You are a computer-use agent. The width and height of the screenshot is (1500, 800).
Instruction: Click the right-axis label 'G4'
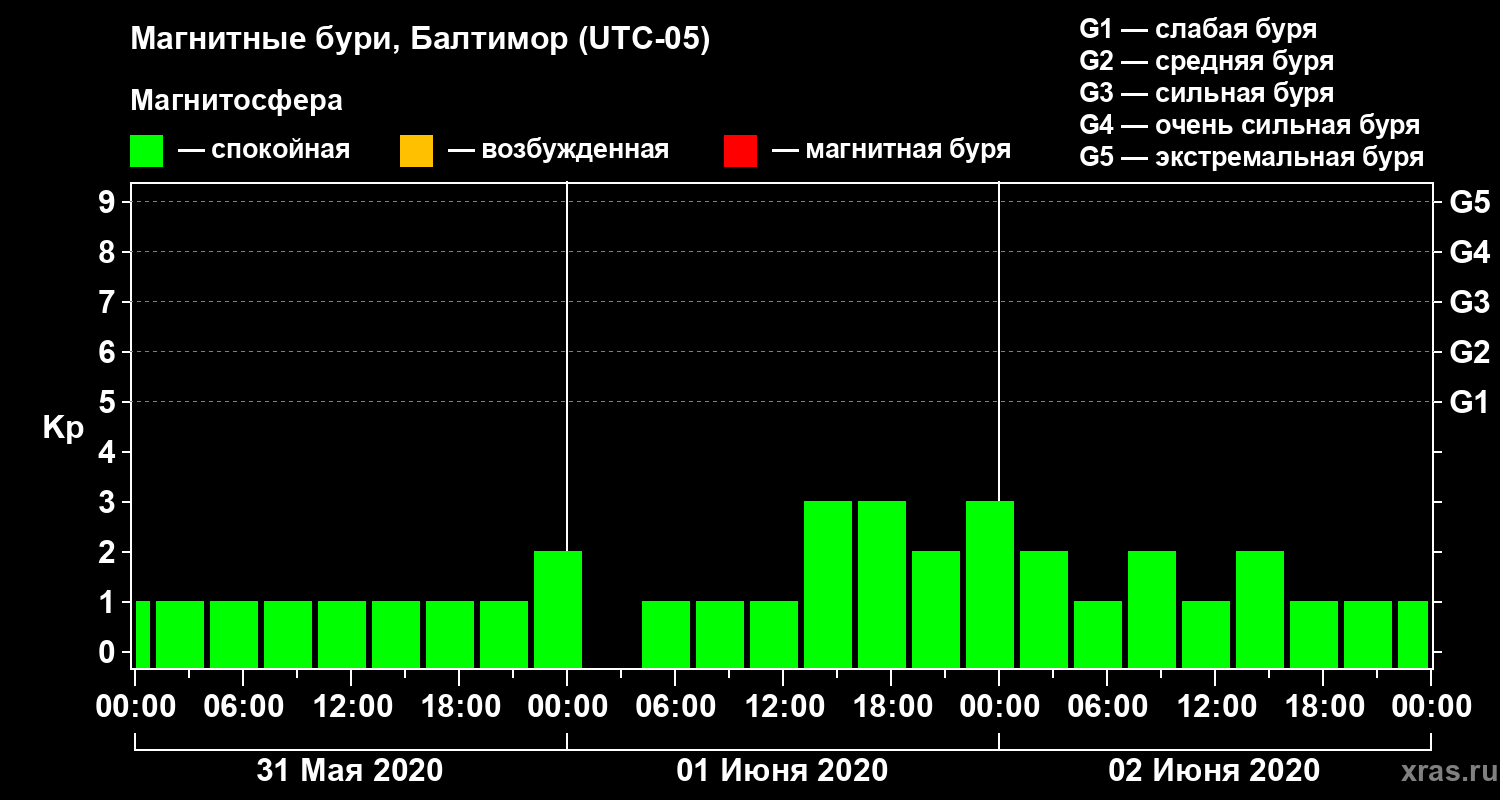pos(1469,252)
